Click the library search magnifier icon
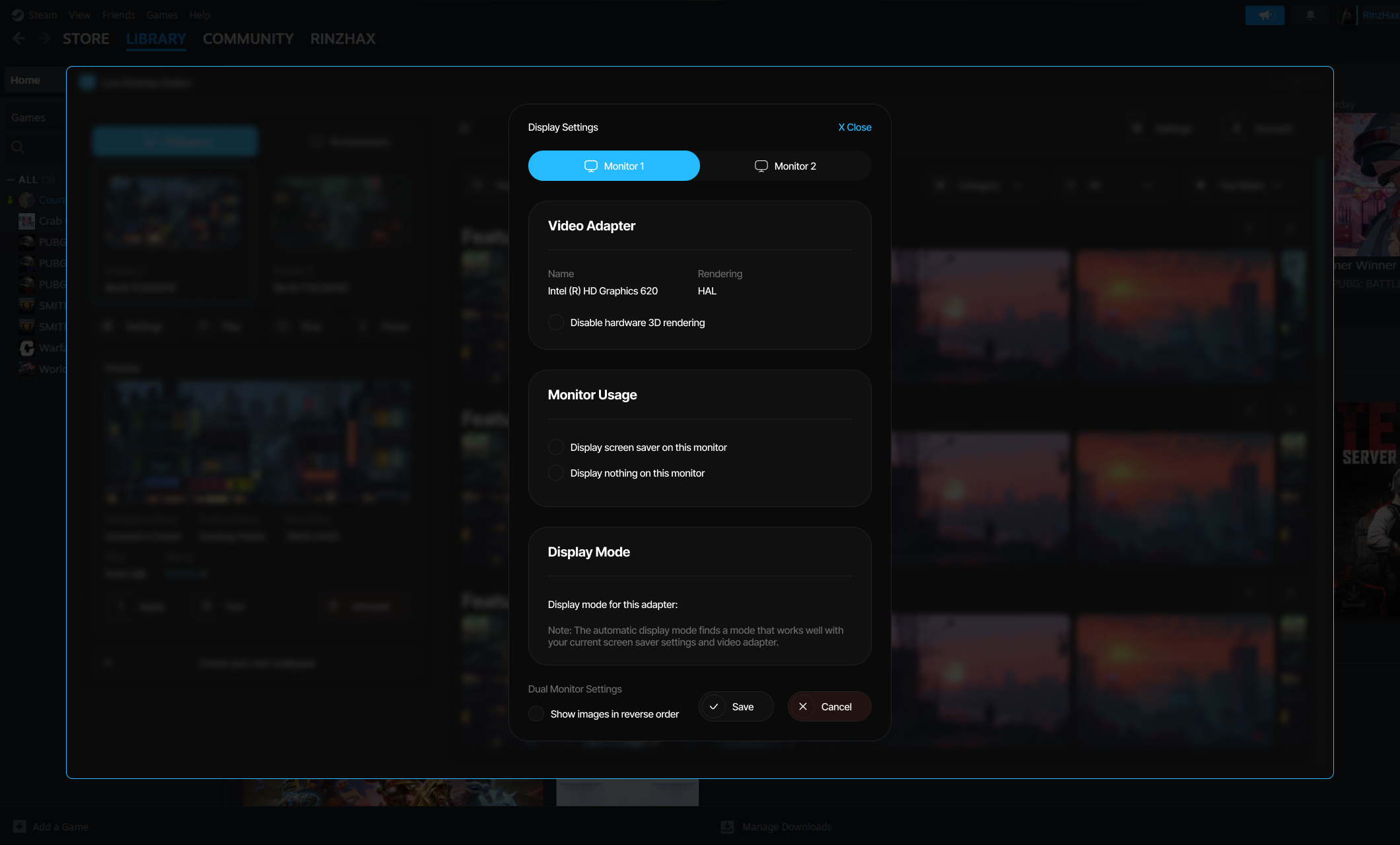1400x845 pixels. click(x=18, y=147)
